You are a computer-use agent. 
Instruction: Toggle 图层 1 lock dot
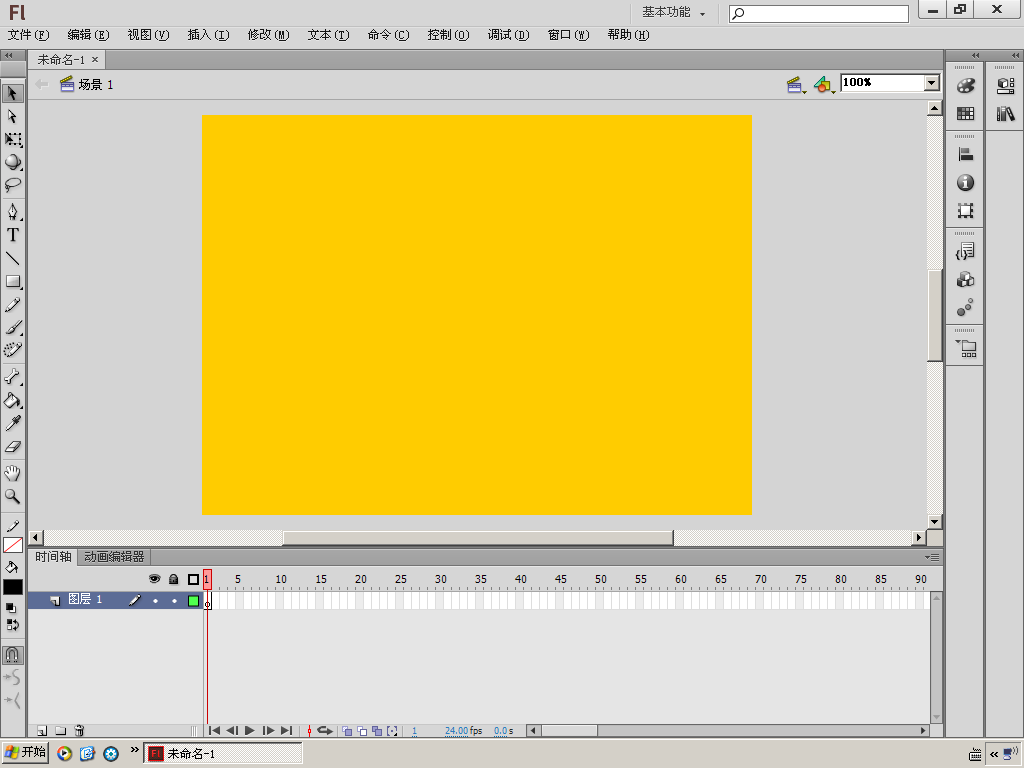click(x=174, y=601)
